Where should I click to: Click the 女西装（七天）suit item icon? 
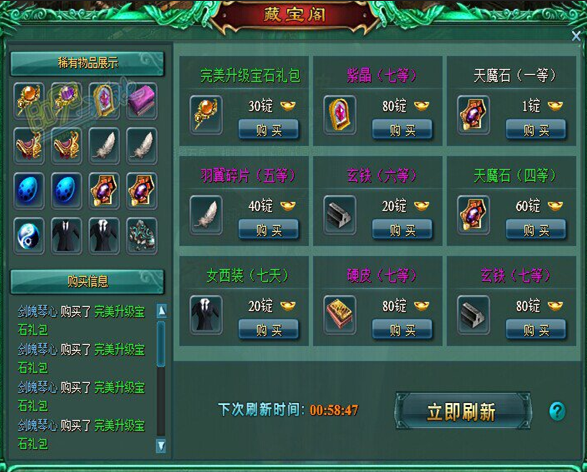pos(206,315)
